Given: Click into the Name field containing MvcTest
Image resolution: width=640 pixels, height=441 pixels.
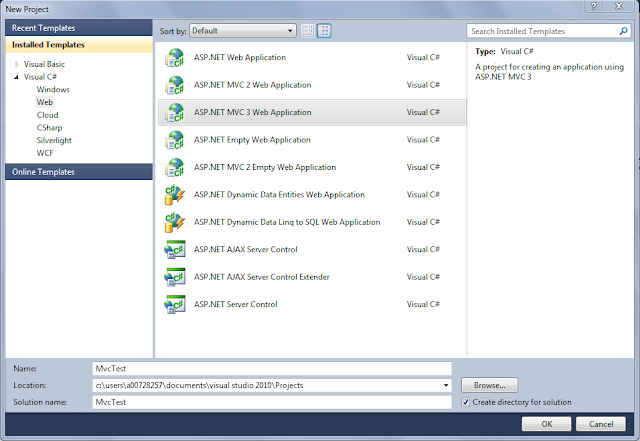Looking at the screenshot, I should [x=272, y=368].
